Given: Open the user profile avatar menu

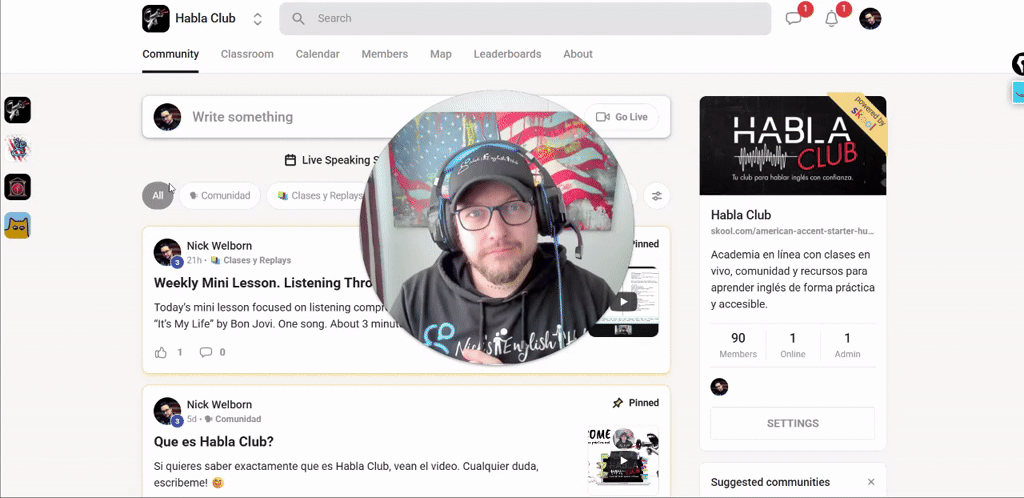Looking at the screenshot, I should (870, 19).
